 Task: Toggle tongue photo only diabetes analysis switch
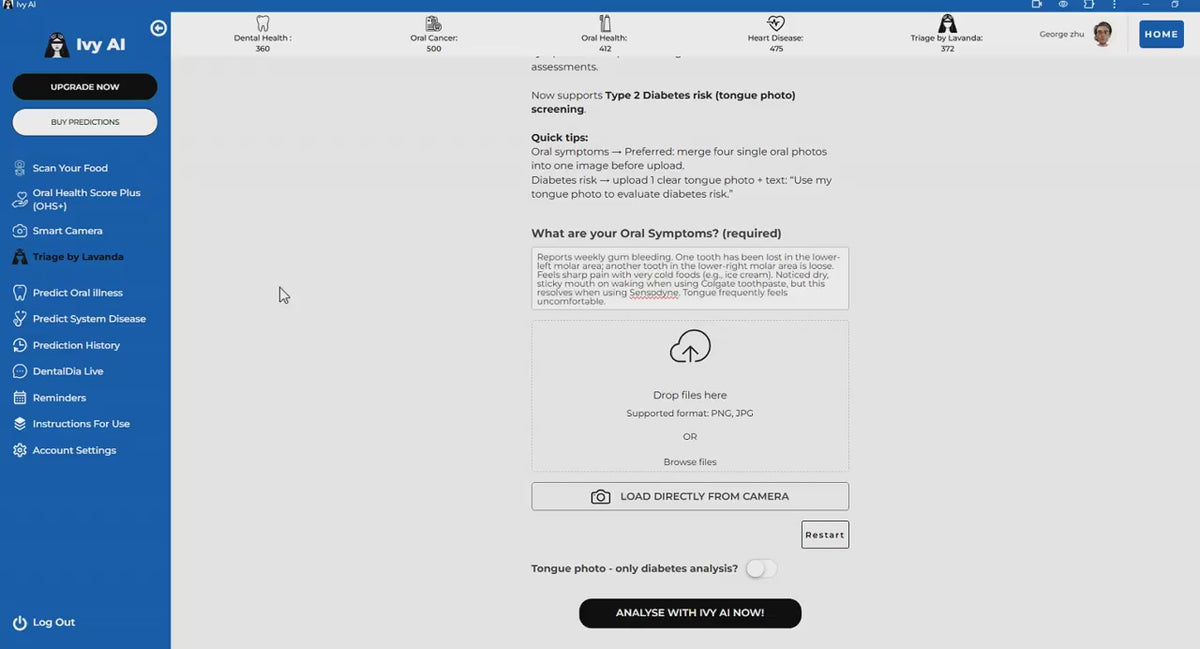[760, 568]
